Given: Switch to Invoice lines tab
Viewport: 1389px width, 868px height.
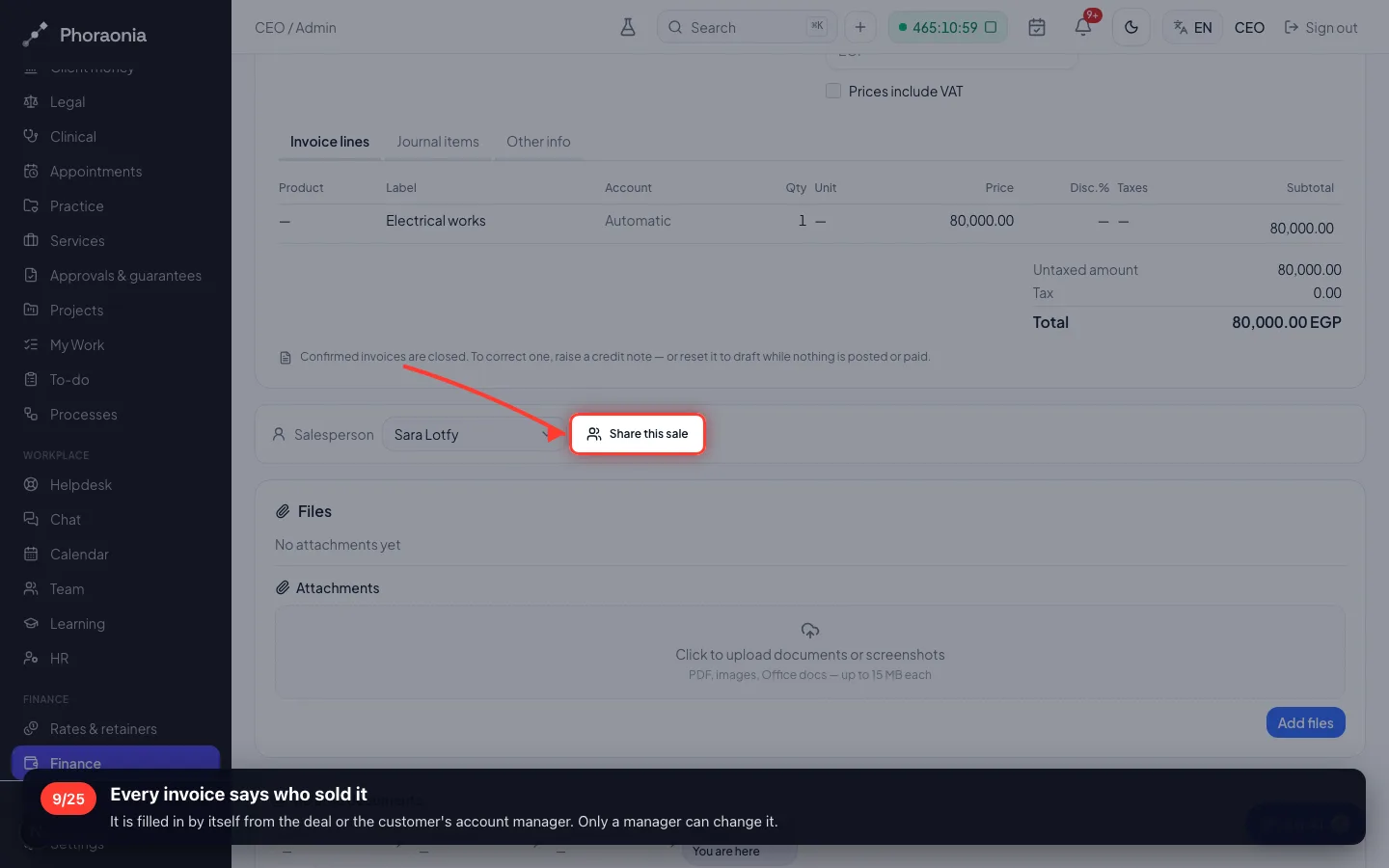Looking at the screenshot, I should (330, 142).
